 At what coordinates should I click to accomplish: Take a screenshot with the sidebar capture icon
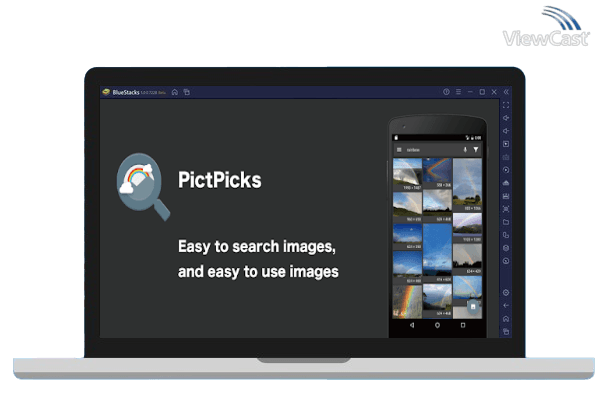pyautogui.click(x=506, y=209)
